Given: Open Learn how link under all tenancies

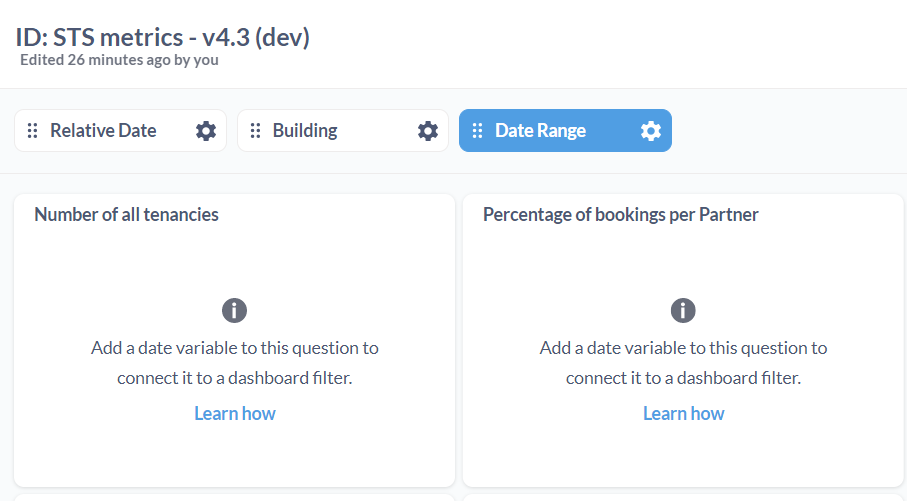Looking at the screenshot, I should [235, 414].
